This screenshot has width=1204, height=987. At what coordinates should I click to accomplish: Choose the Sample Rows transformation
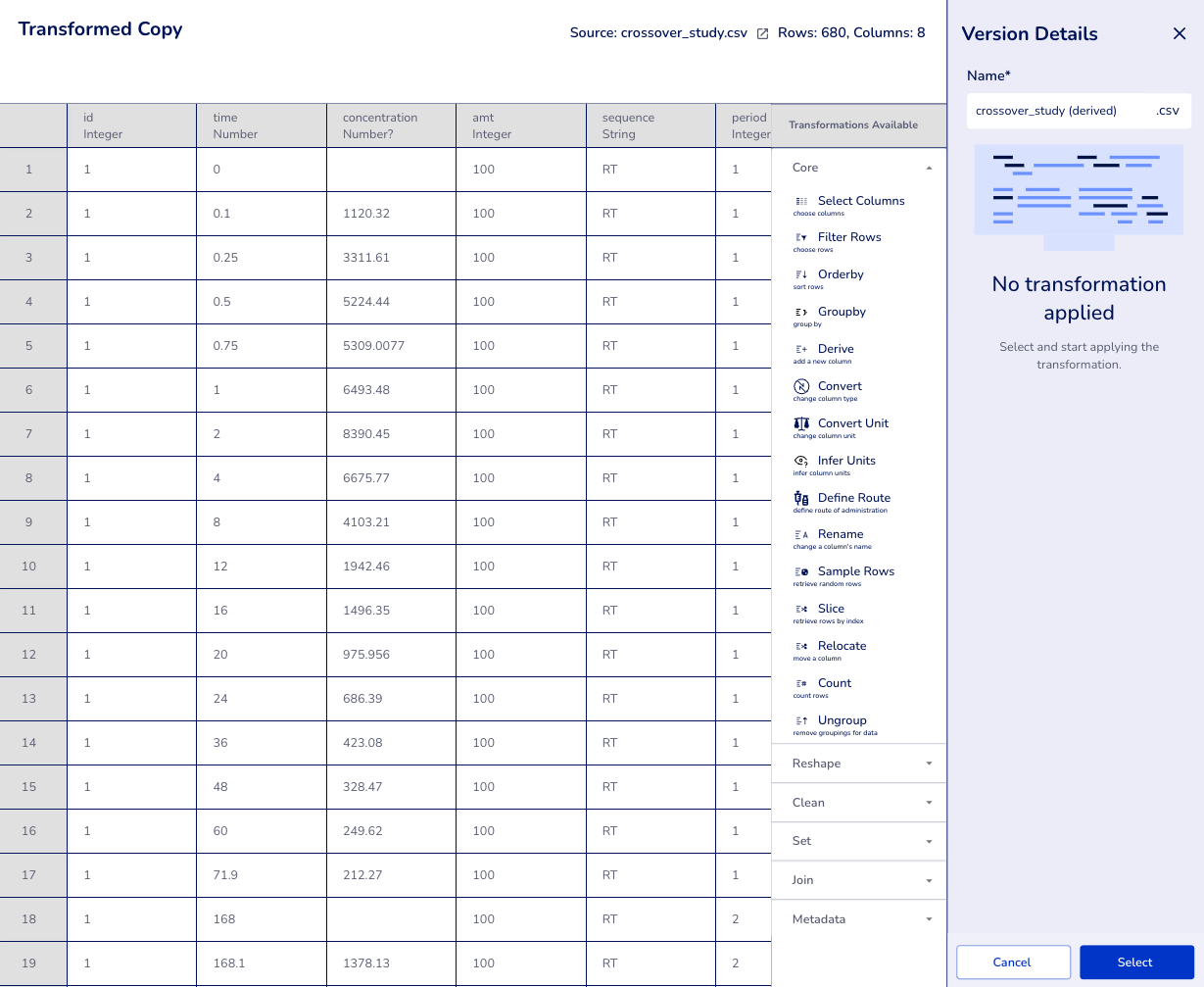click(855, 571)
